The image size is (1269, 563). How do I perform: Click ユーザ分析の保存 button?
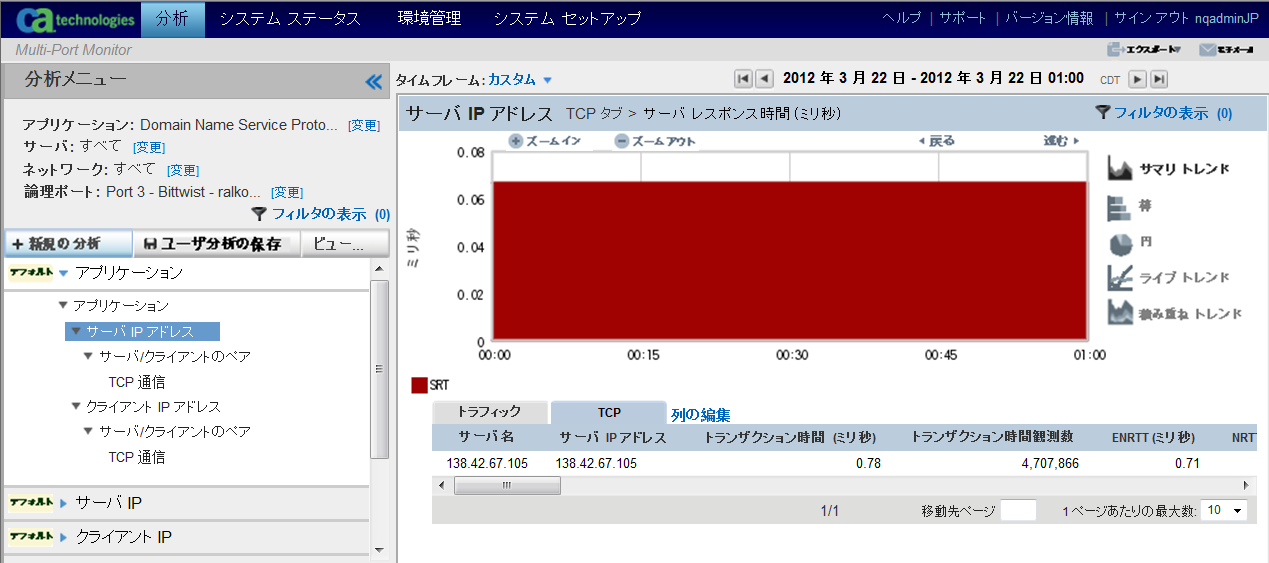[x=218, y=243]
